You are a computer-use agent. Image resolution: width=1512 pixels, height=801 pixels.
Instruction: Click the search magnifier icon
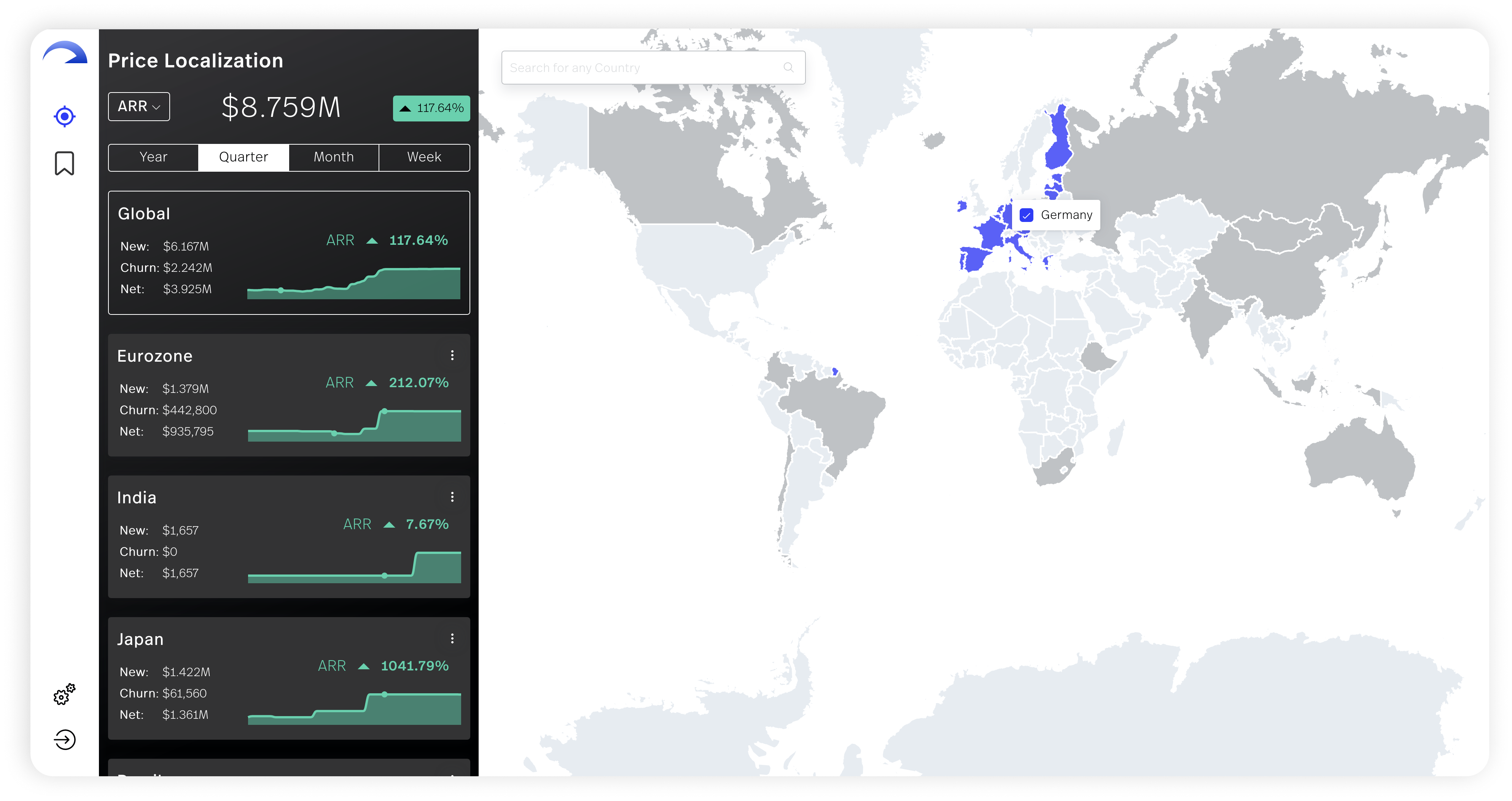coord(788,67)
